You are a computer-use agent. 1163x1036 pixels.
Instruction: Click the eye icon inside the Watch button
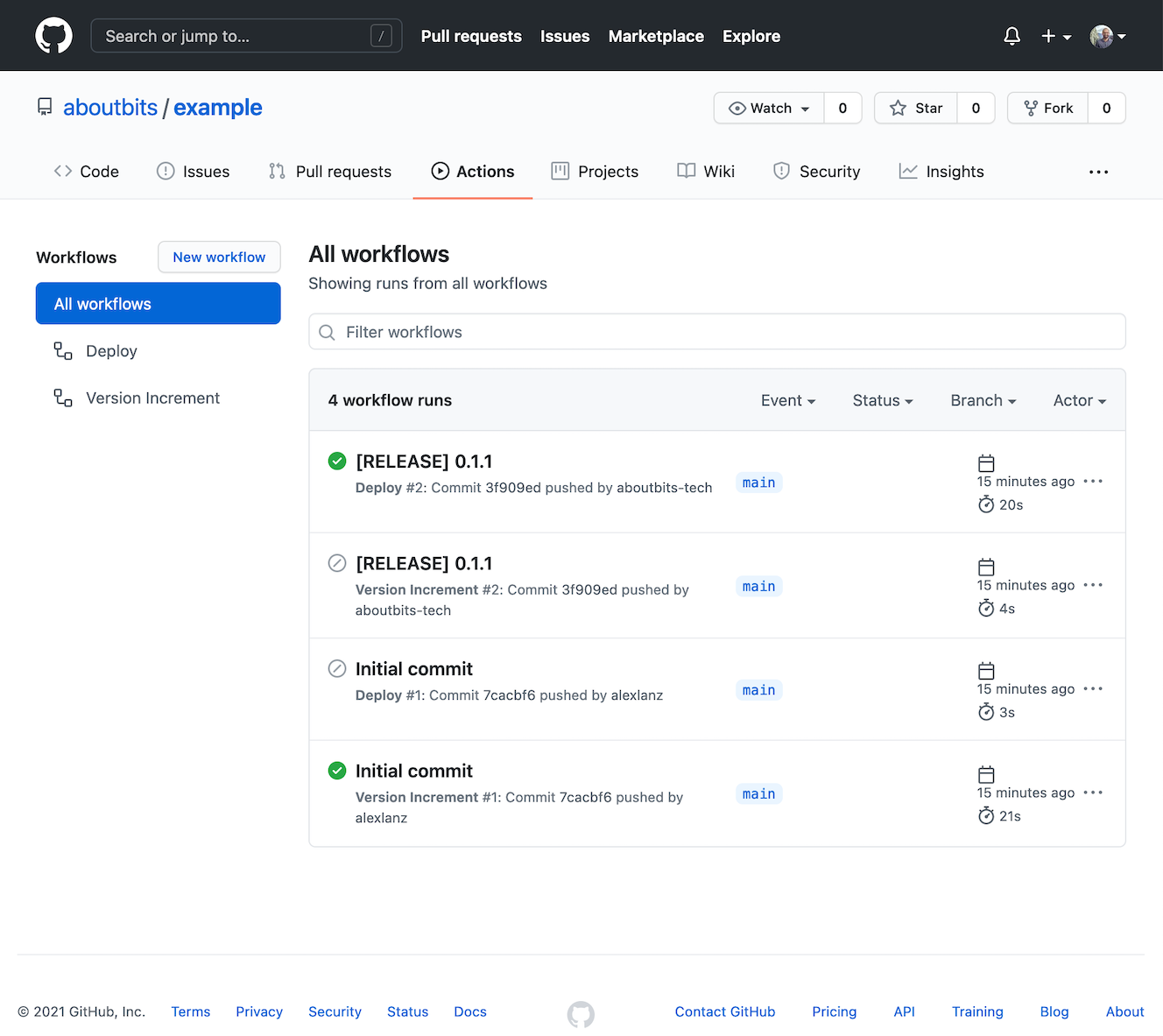point(738,108)
